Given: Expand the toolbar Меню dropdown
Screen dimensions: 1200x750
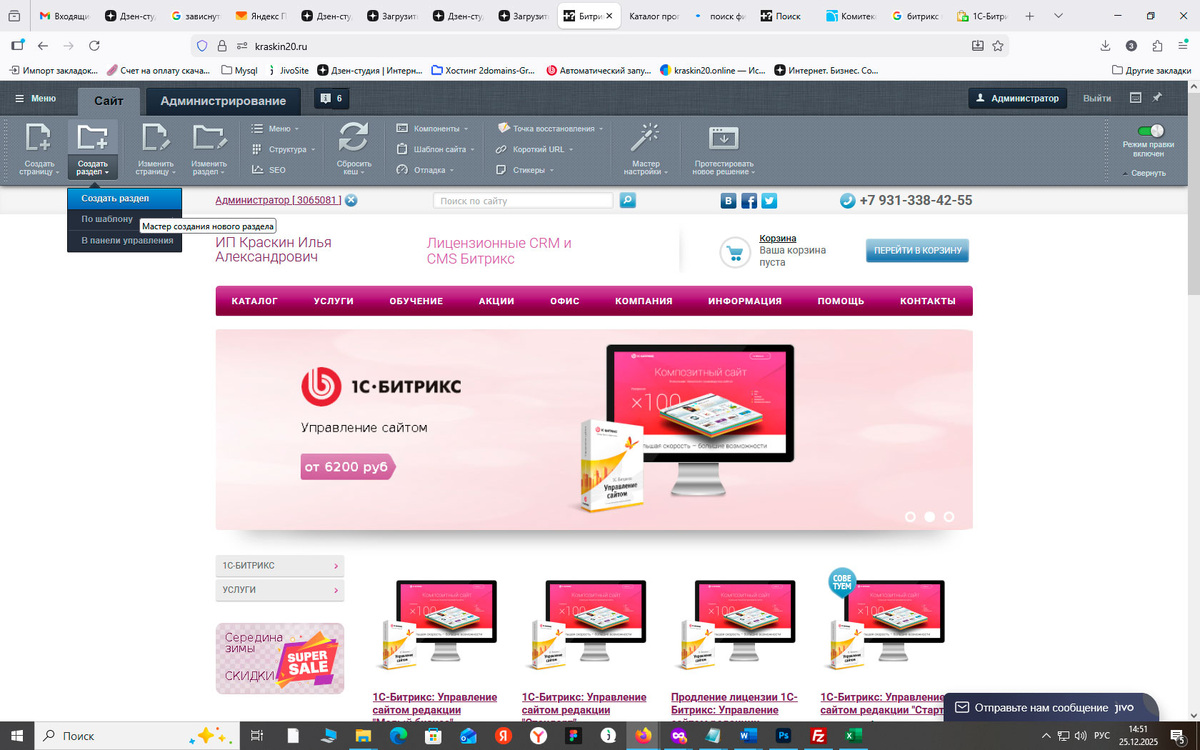Looking at the screenshot, I should [x=275, y=128].
